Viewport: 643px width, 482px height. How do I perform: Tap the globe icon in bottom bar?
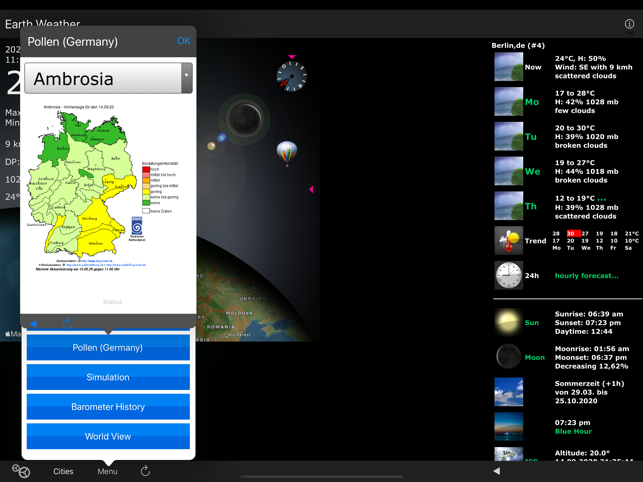coord(21,471)
